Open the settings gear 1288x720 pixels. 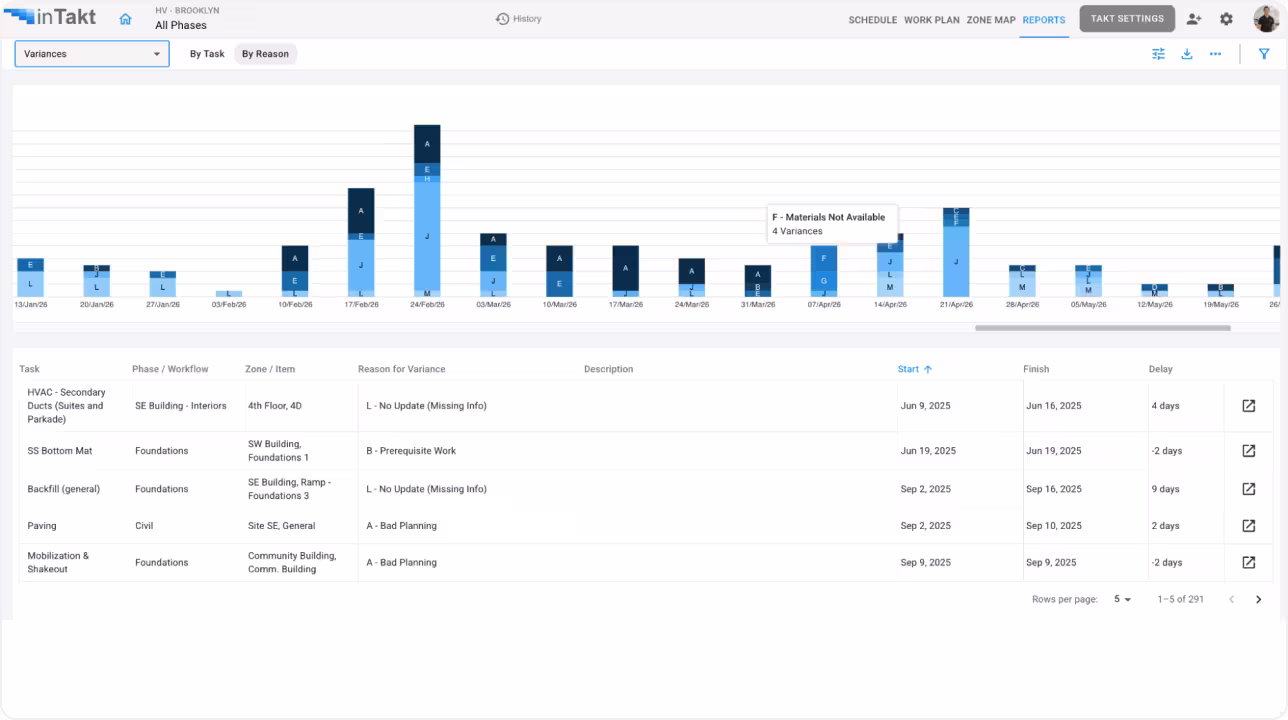point(1226,19)
